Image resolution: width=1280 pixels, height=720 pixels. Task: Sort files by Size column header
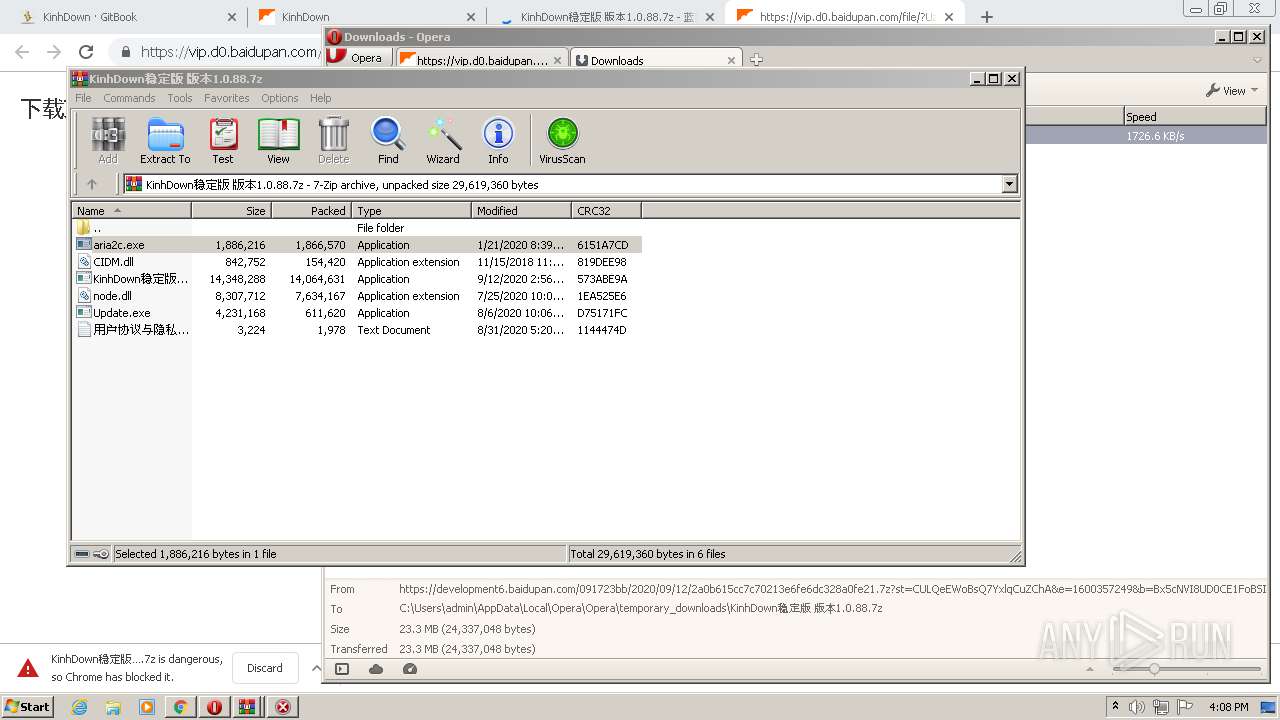point(231,210)
